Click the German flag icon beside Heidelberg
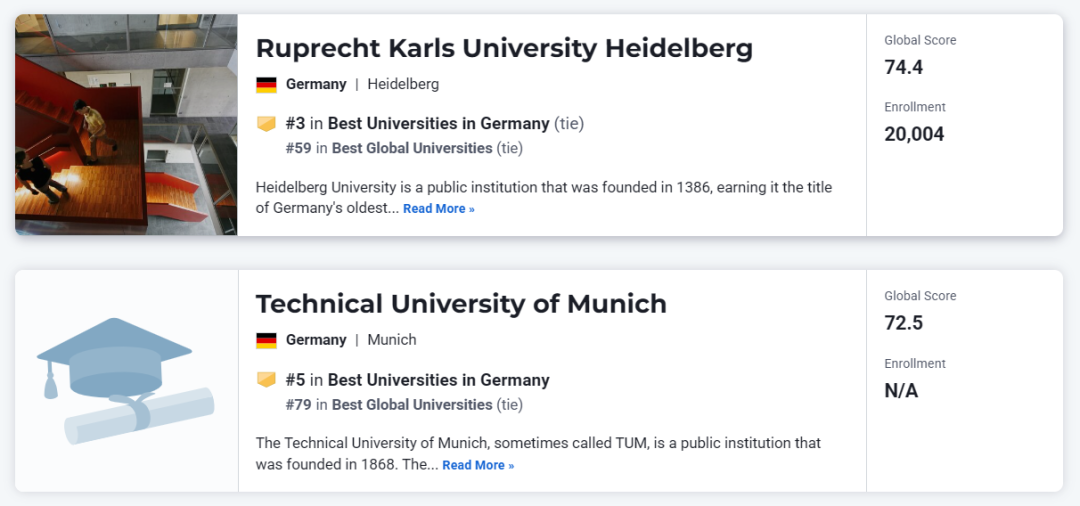Screen dimensions: 1080x506 click(x=266, y=85)
